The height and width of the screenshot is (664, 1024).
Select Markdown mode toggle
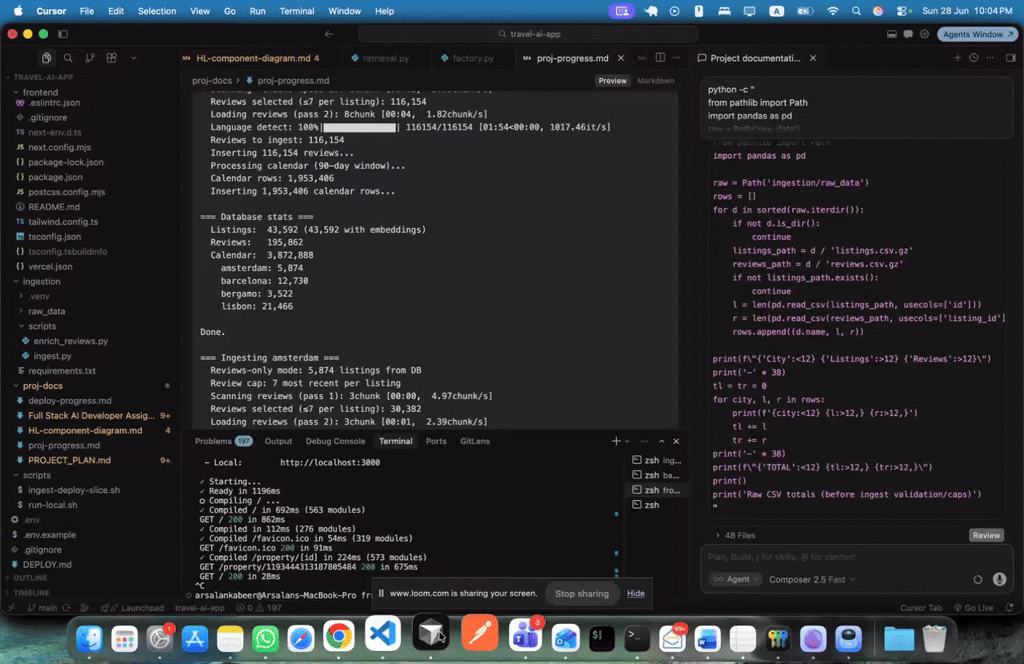point(656,80)
